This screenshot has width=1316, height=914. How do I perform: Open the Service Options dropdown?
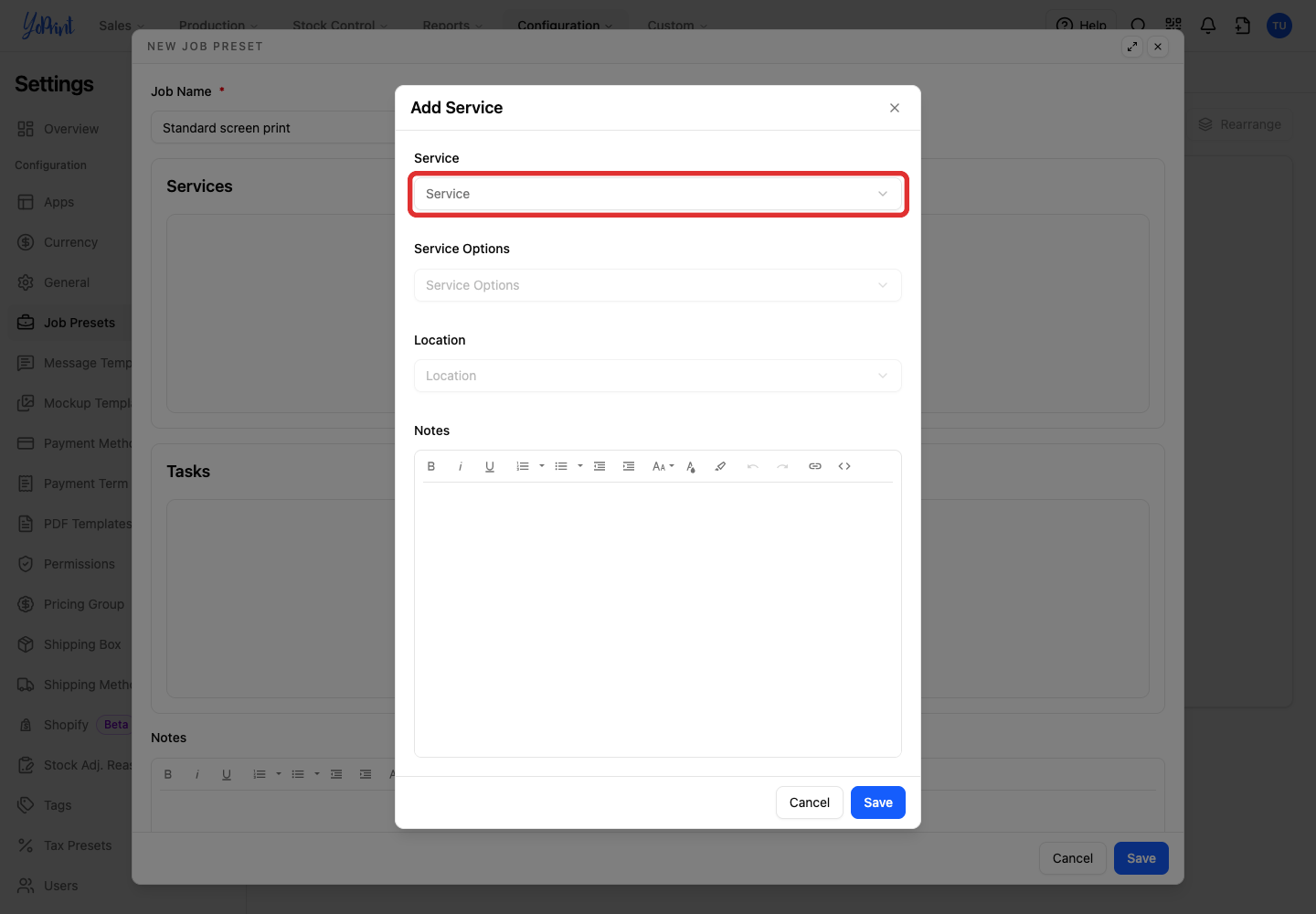(x=658, y=285)
